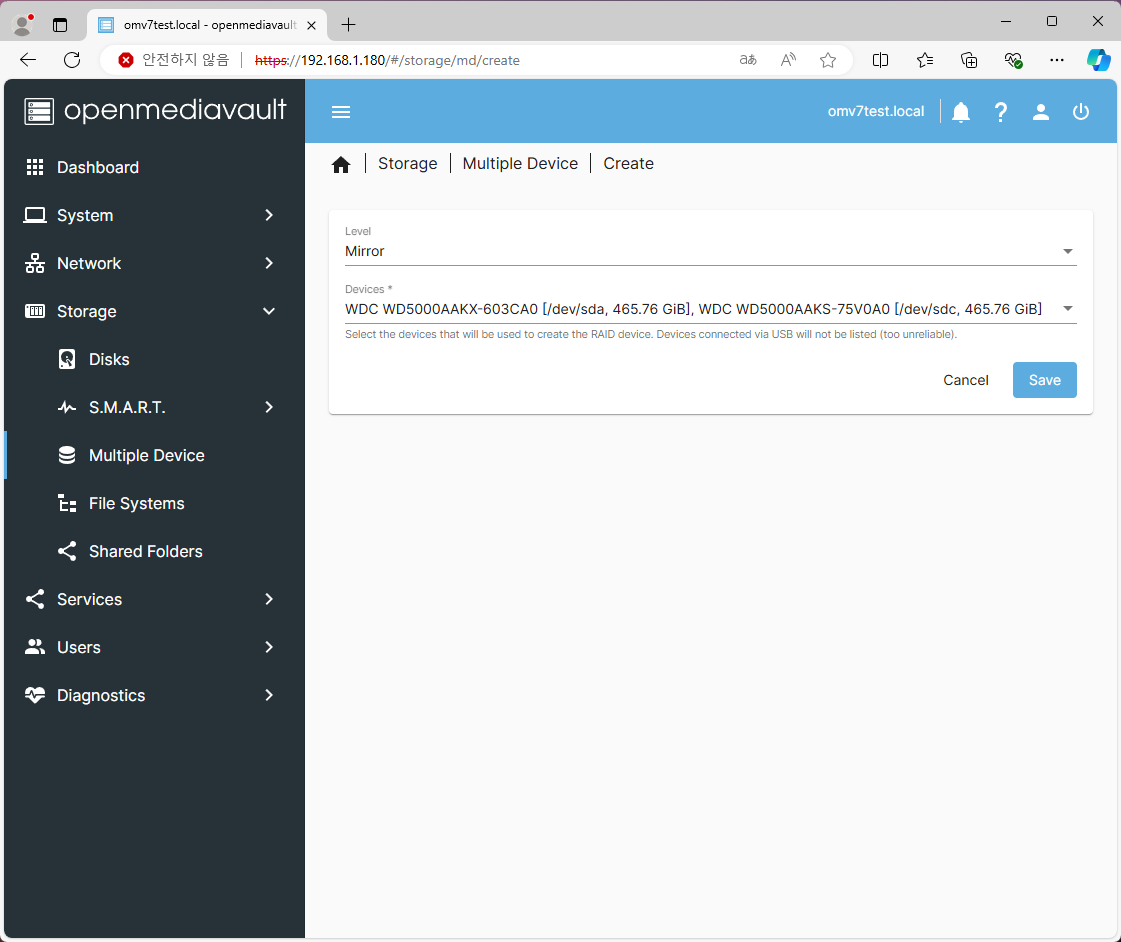Go back with browser back arrow
Viewport: 1121px width, 942px height.
pos(28,60)
